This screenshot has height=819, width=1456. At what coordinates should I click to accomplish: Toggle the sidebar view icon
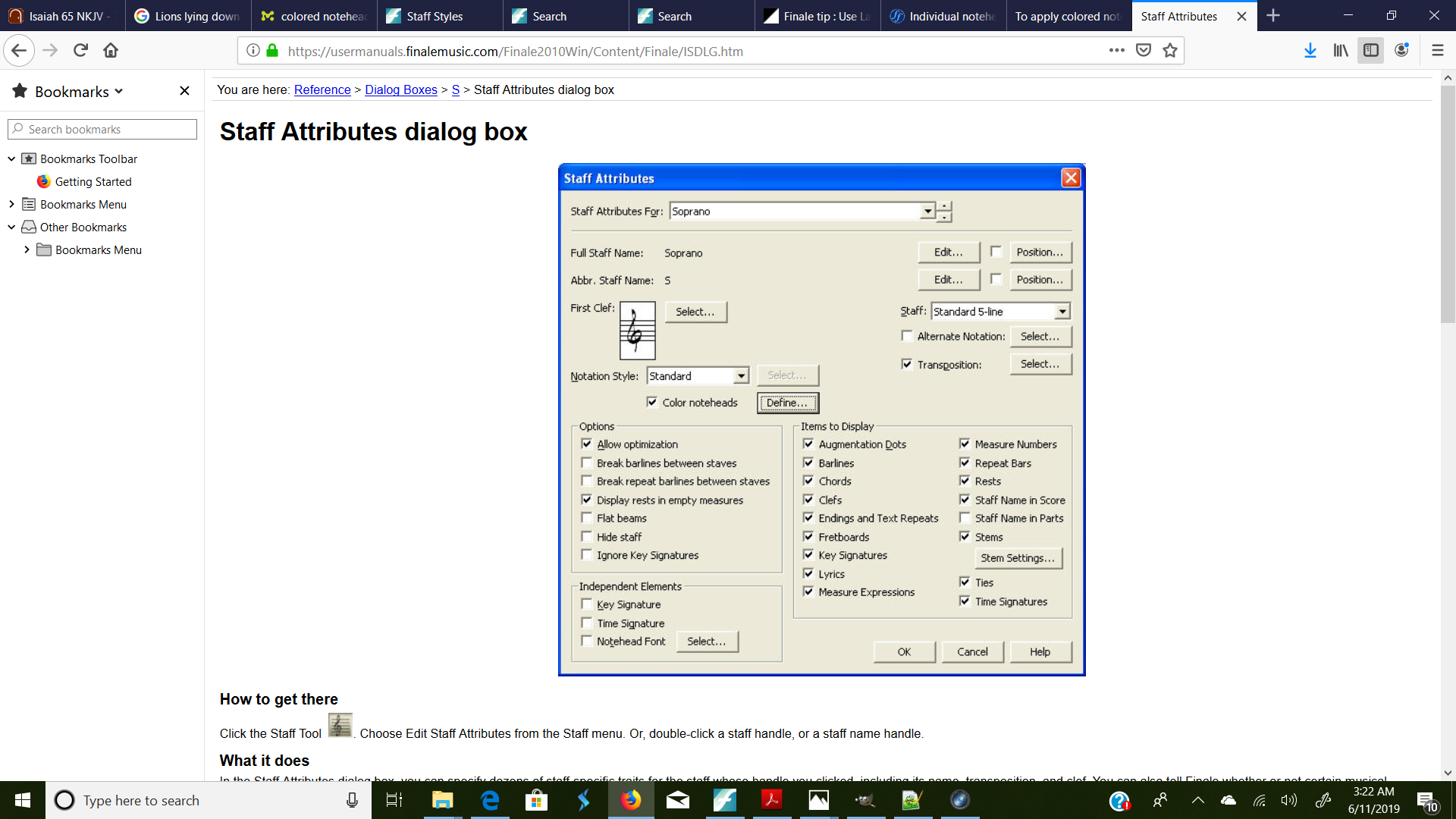tap(1370, 51)
